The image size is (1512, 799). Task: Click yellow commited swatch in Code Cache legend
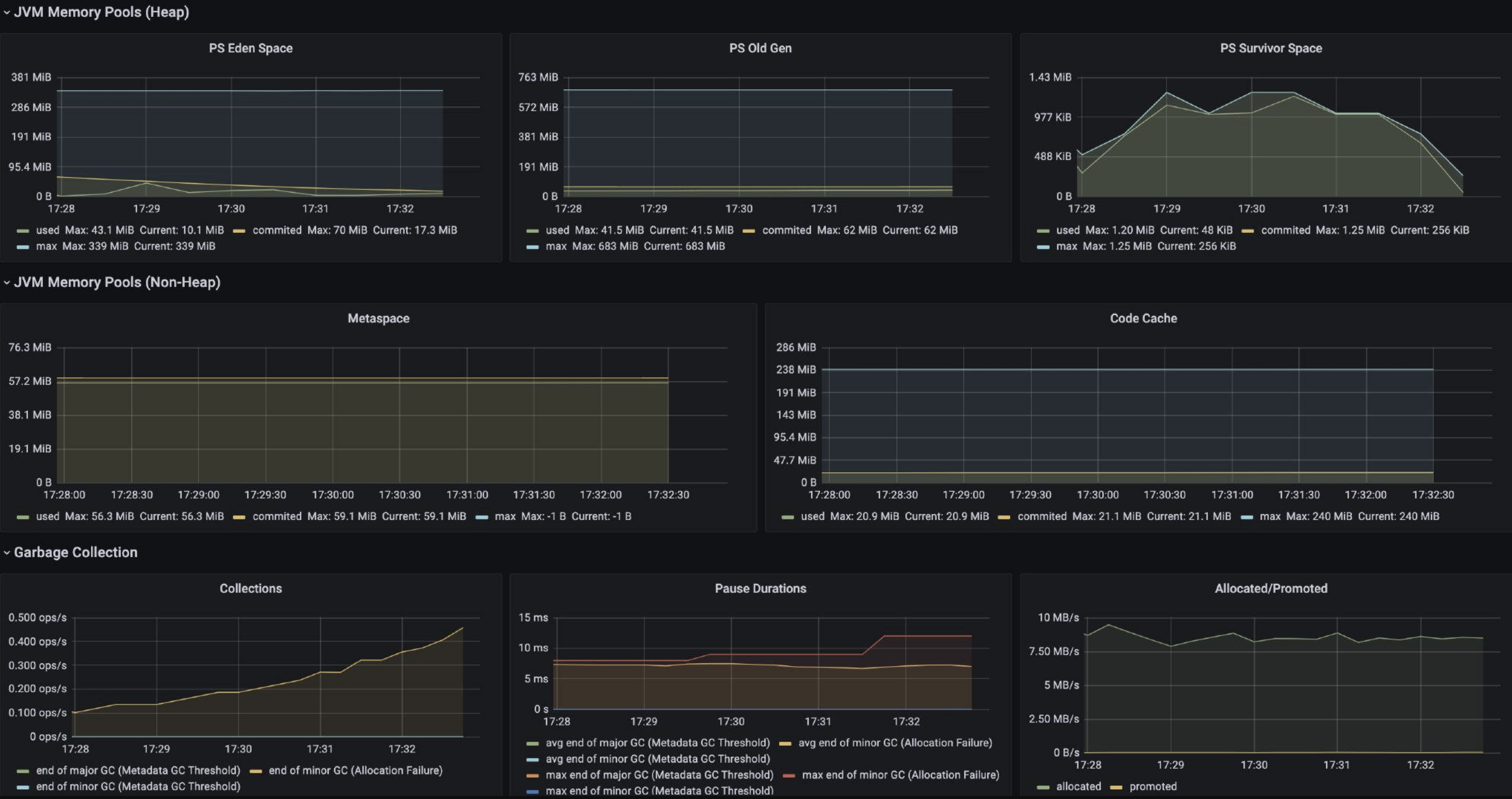(x=1004, y=517)
